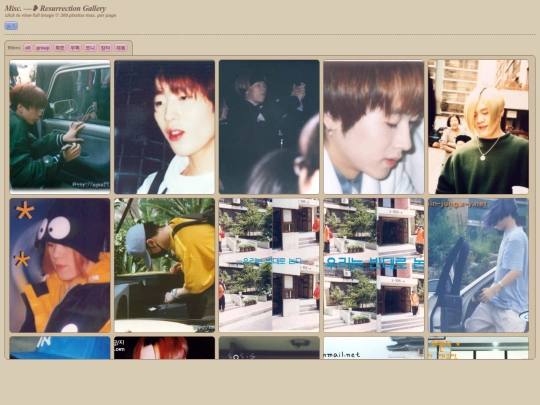540x405 pixels.
Task: Open photo of person in yellow shirt bending over car
Action: coord(165,265)
